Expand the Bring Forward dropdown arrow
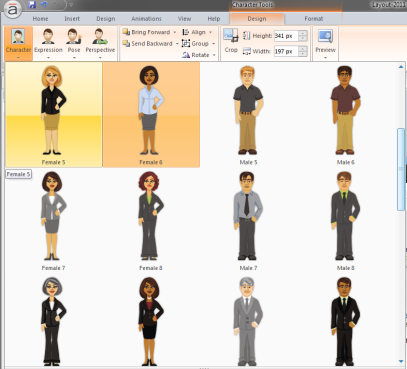 tap(175, 32)
